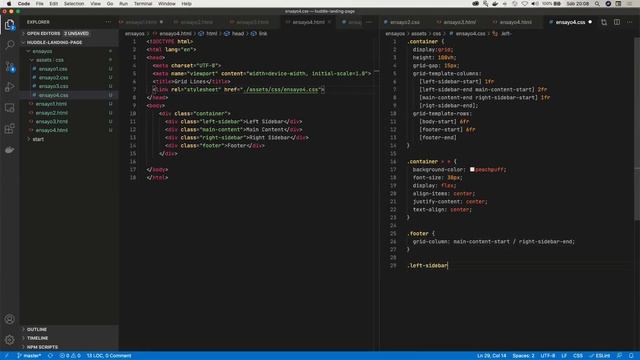Open the Manage gear icon
Image resolution: width=640 pixels, height=360 pixels.
tap(10, 340)
